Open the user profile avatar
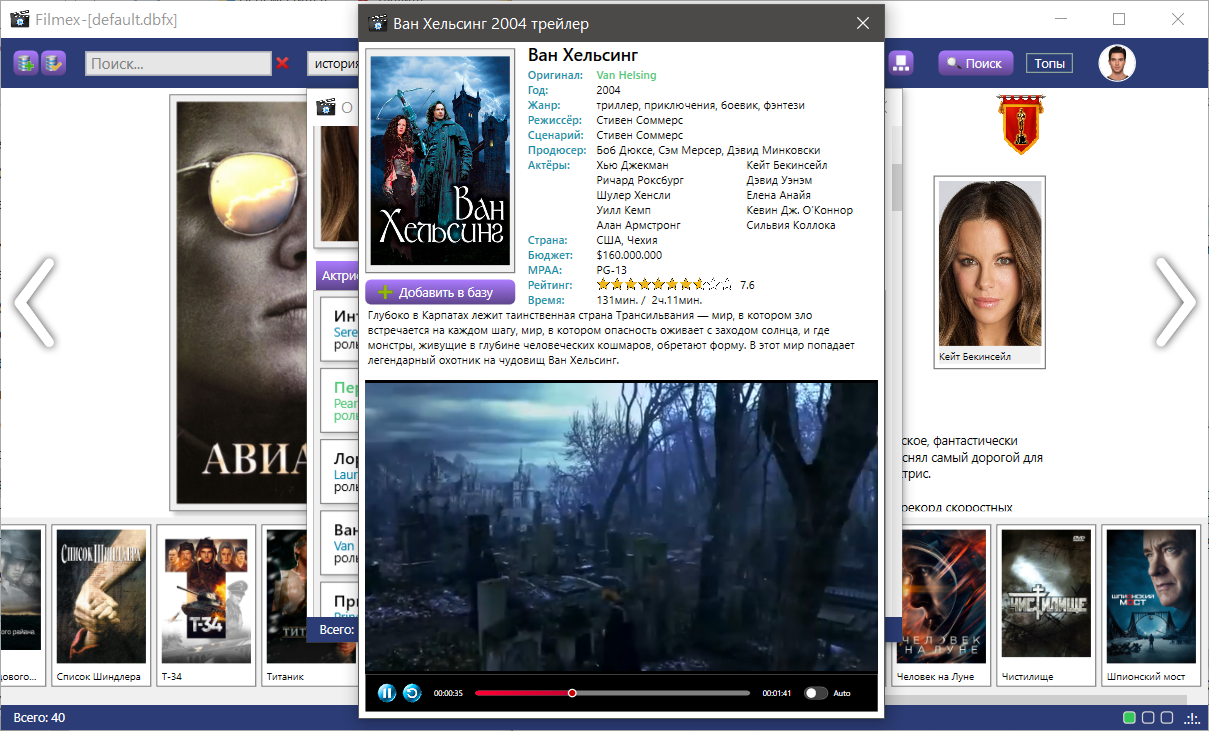Image resolution: width=1209 pixels, height=731 pixels. click(x=1117, y=63)
